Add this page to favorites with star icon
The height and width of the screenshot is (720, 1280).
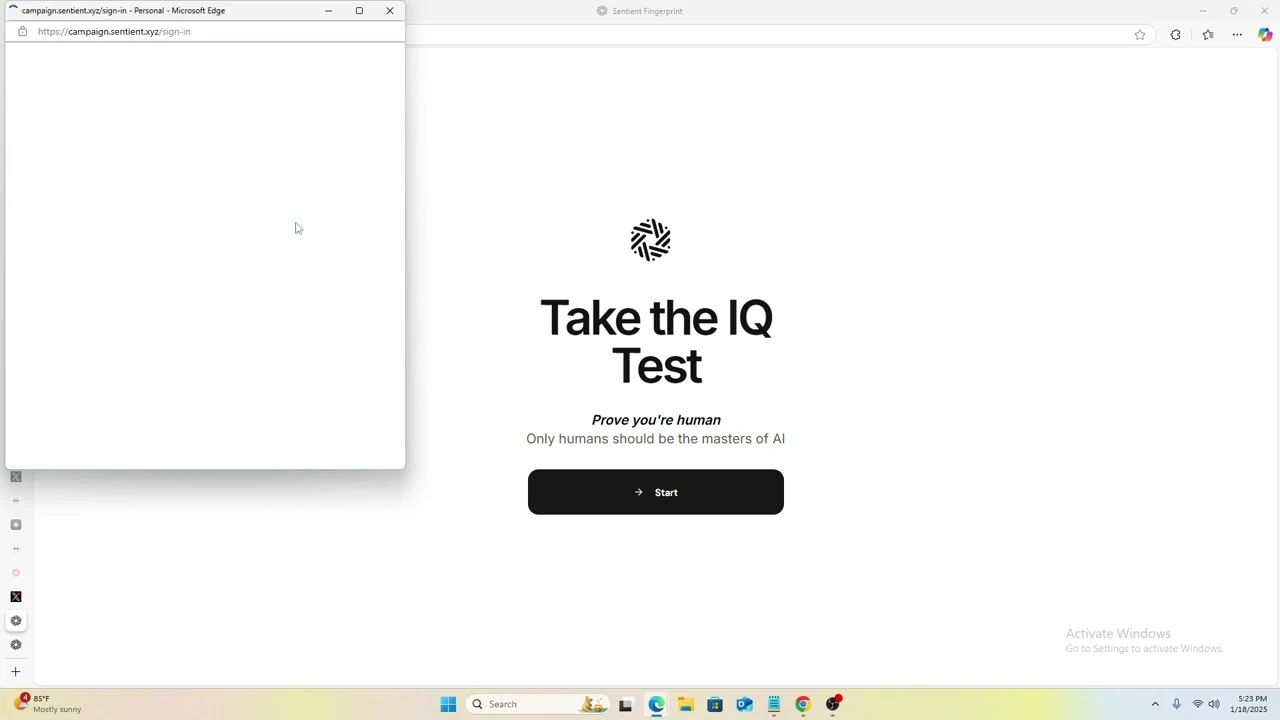[x=1139, y=35]
